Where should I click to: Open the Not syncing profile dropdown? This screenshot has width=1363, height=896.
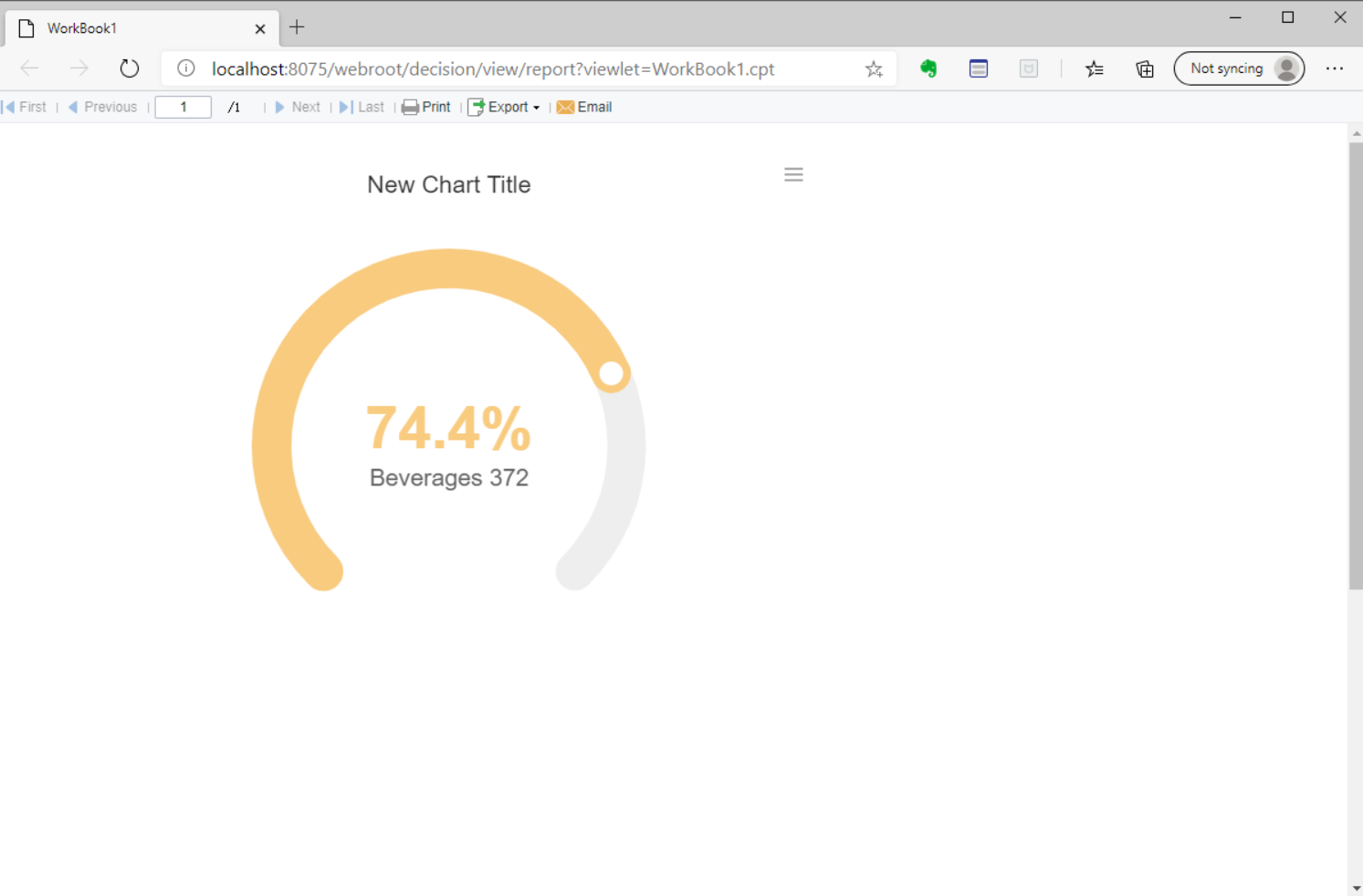click(x=1239, y=68)
